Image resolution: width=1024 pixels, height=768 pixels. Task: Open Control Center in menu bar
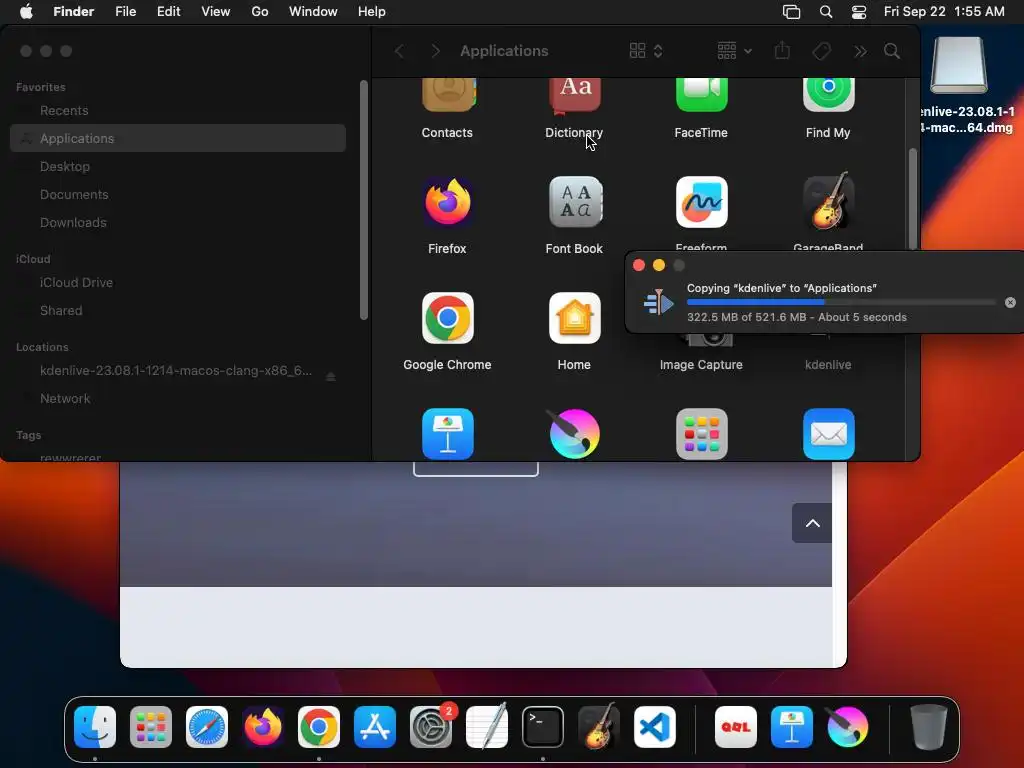(x=859, y=12)
